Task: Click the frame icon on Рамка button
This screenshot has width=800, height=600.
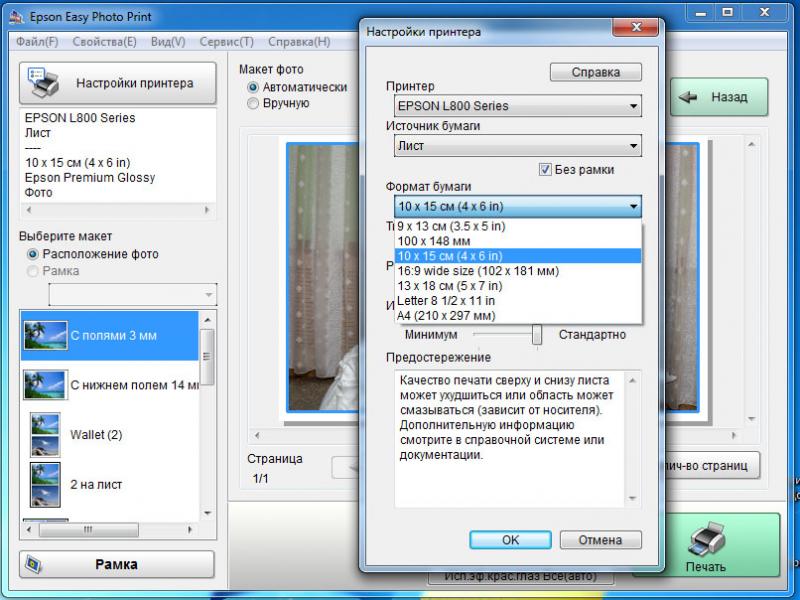Action: [34, 564]
